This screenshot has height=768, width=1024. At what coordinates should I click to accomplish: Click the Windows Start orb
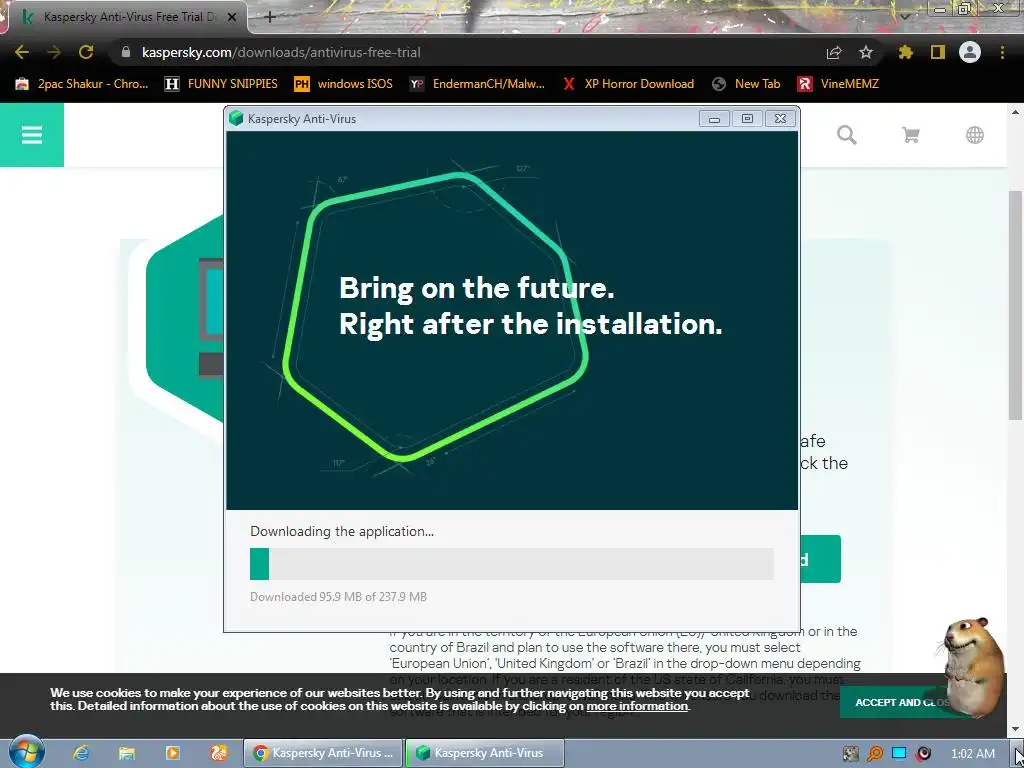(26, 753)
